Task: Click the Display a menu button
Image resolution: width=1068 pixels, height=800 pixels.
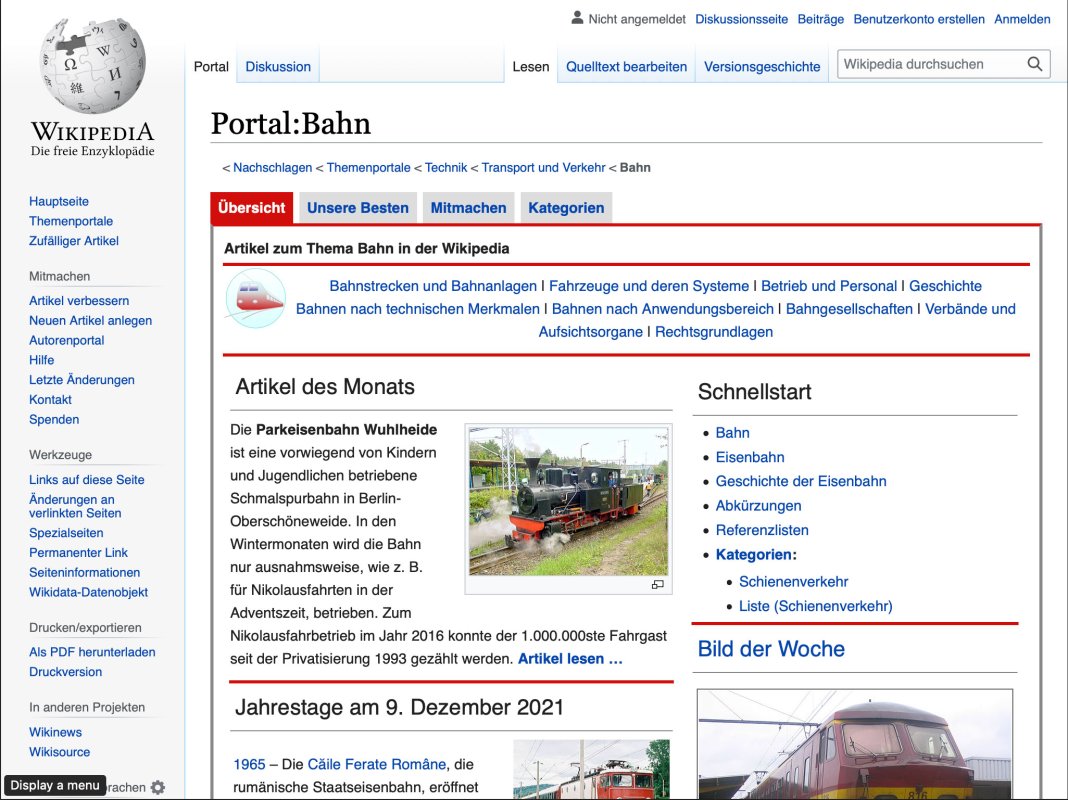Action: [x=55, y=786]
